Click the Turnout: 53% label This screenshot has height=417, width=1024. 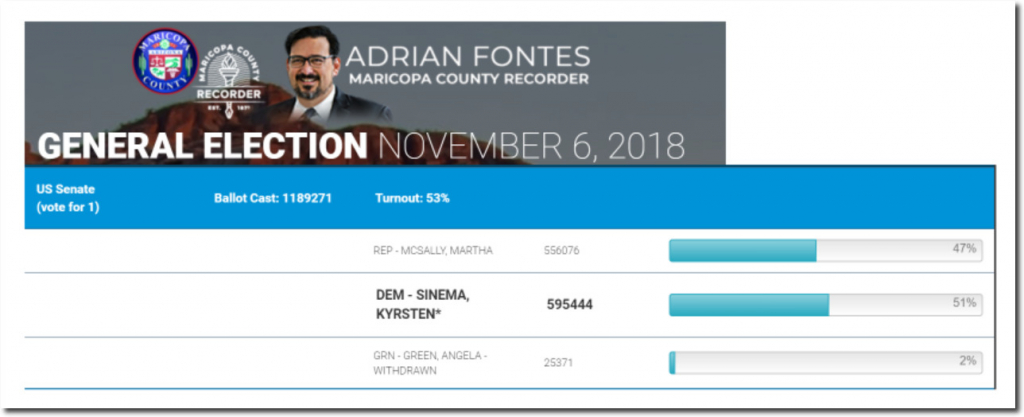[412, 198]
